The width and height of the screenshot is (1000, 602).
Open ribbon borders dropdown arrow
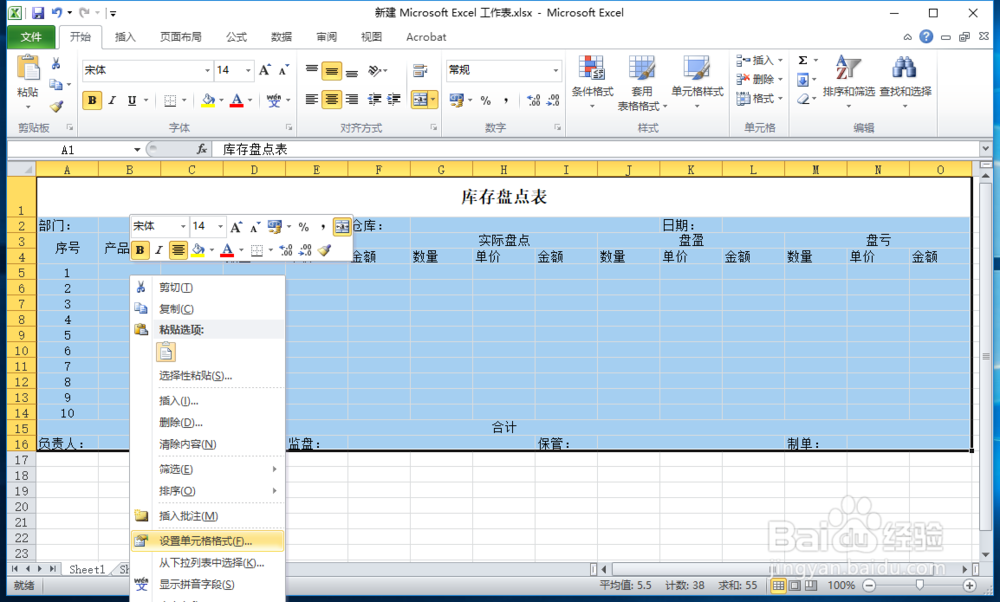pyautogui.click(x=184, y=100)
